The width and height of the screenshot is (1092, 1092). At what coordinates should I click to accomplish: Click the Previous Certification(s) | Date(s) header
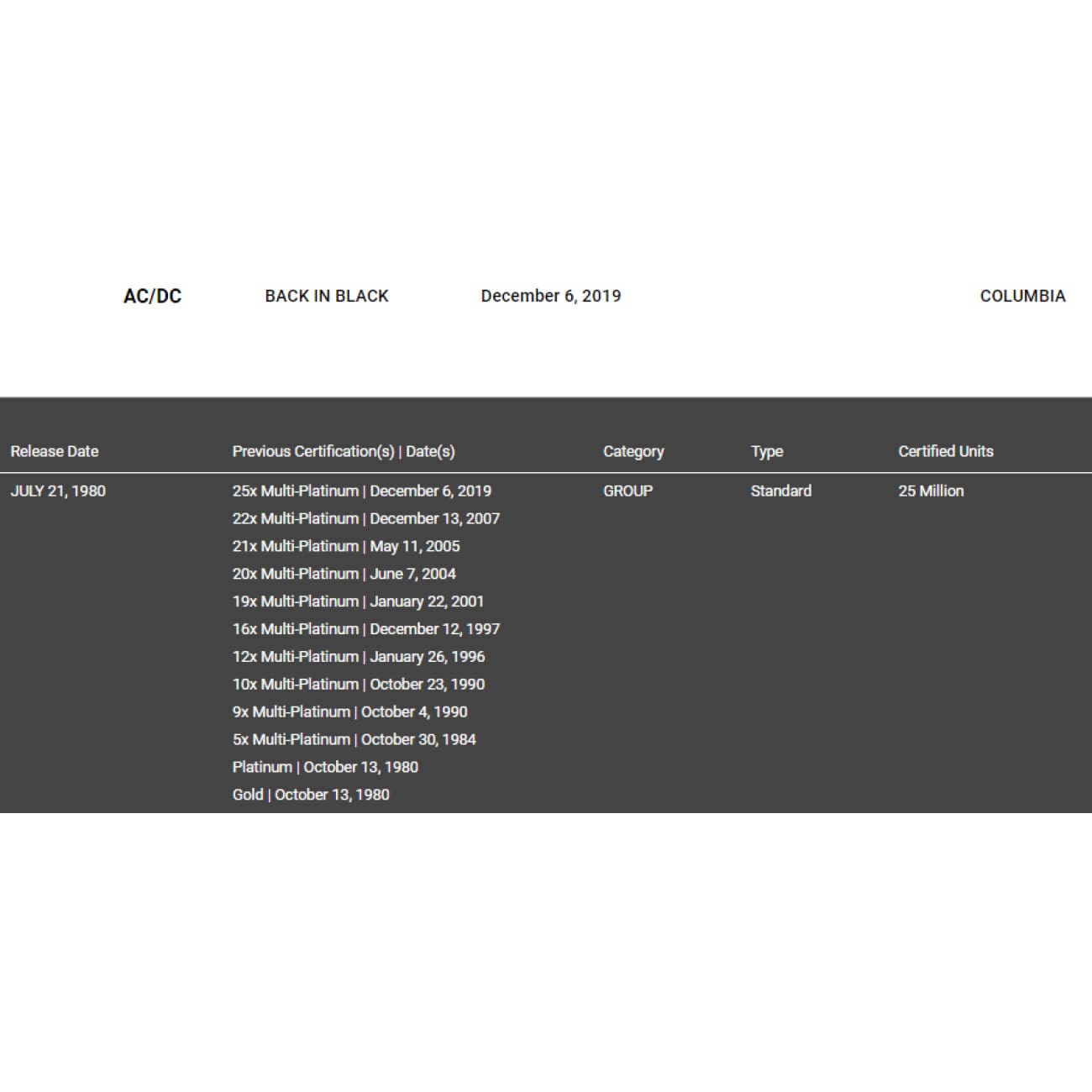pos(344,451)
